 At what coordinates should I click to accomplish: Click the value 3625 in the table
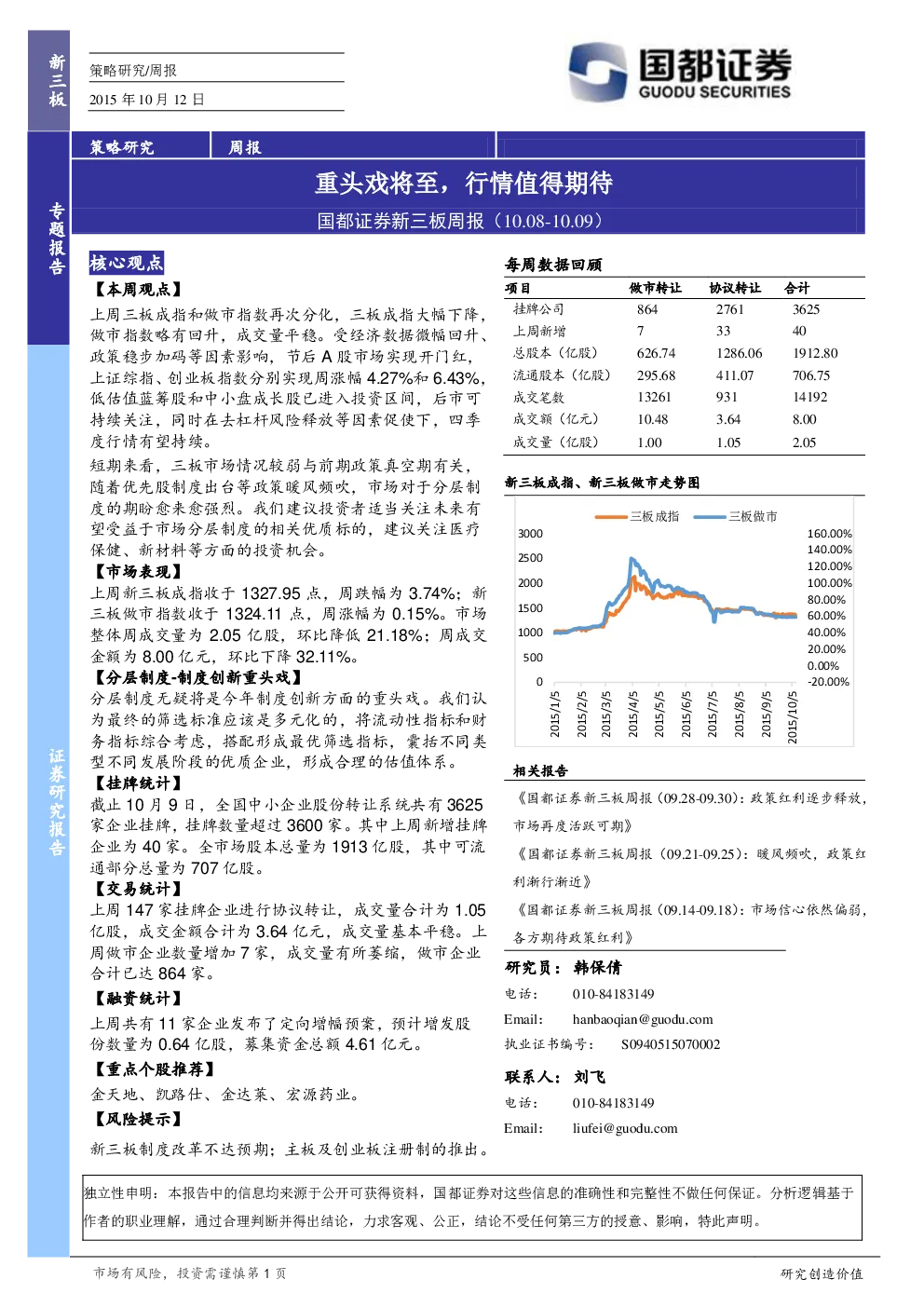(x=807, y=309)
